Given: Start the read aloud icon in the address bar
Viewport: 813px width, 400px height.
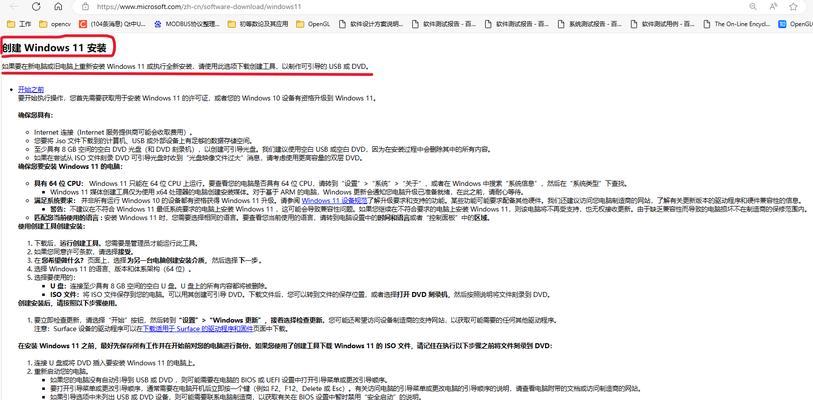Looking at the screenshot, I should (773, 7).
